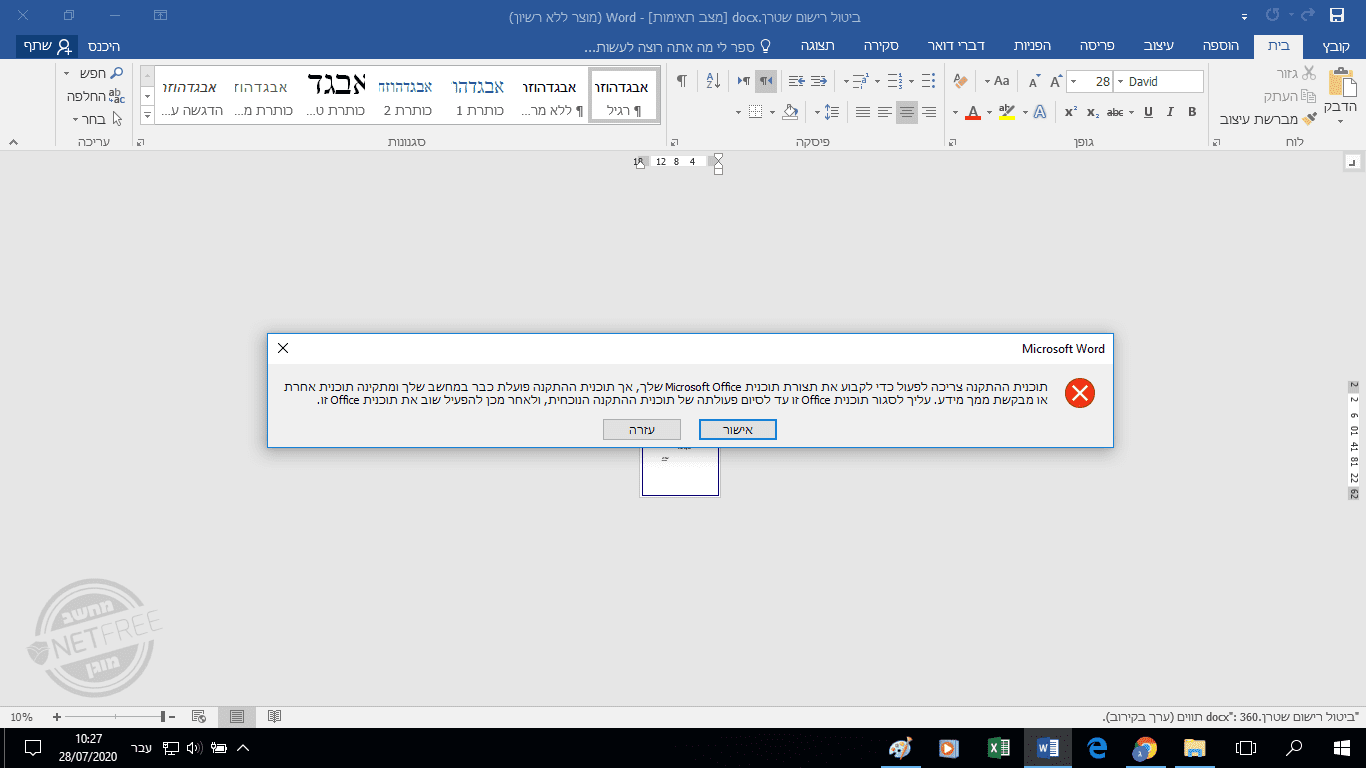1366x768 pixels.
Task: Close the Microsoft Word error dialog
Action: pos(283,348)
